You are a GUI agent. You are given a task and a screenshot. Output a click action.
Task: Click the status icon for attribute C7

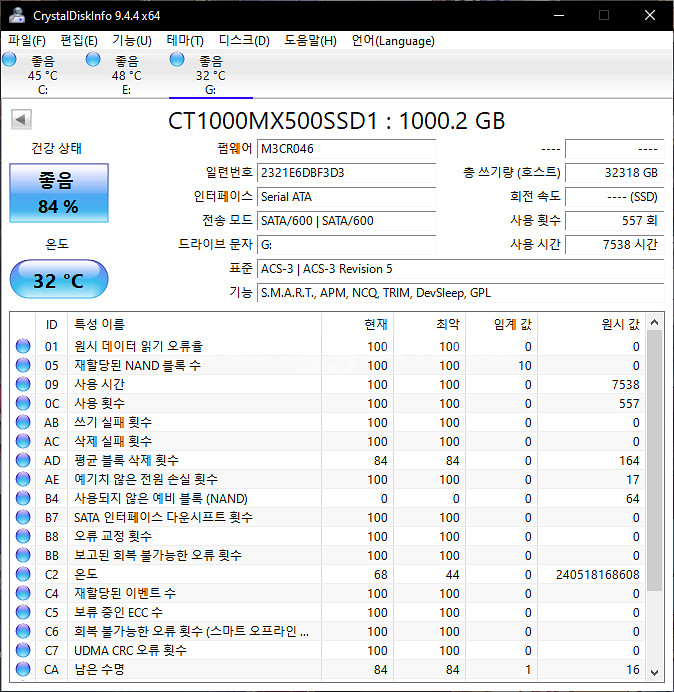point(23,650)
